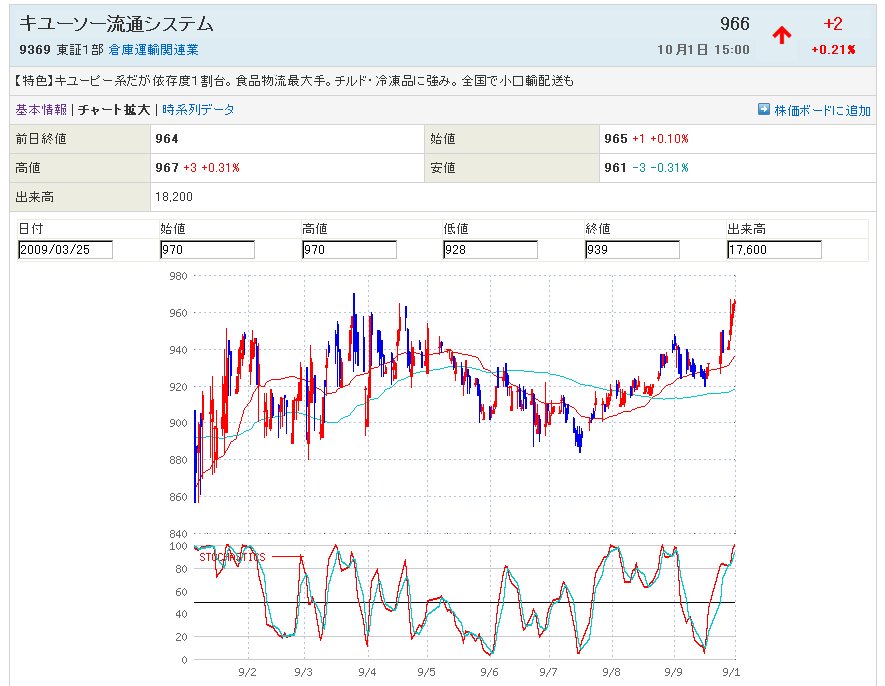
Task: Click the red up arrow price indicator
Action: [x=782, y=36]
